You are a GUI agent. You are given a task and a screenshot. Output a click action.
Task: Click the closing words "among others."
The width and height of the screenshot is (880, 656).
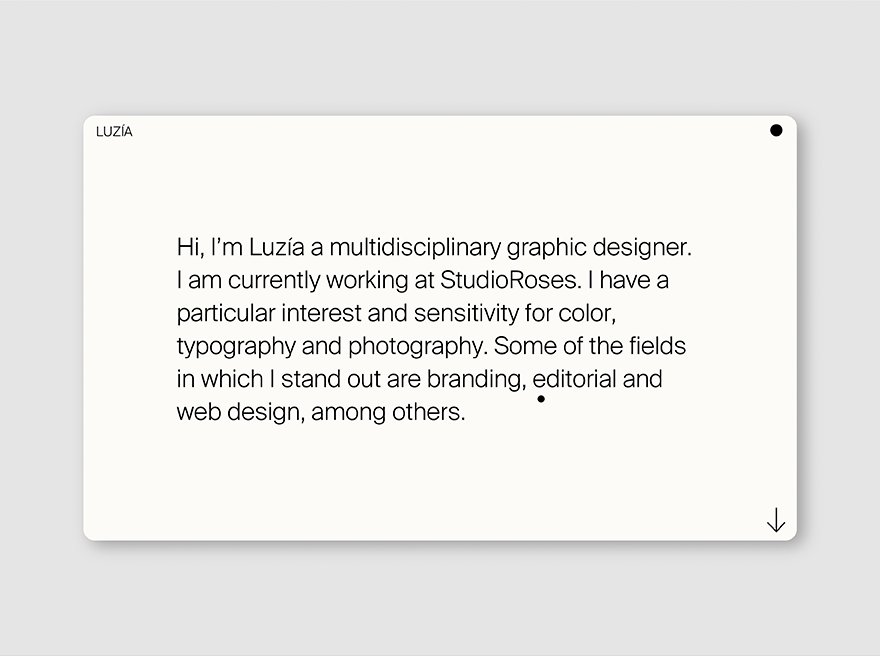click(x=388, y=412)
